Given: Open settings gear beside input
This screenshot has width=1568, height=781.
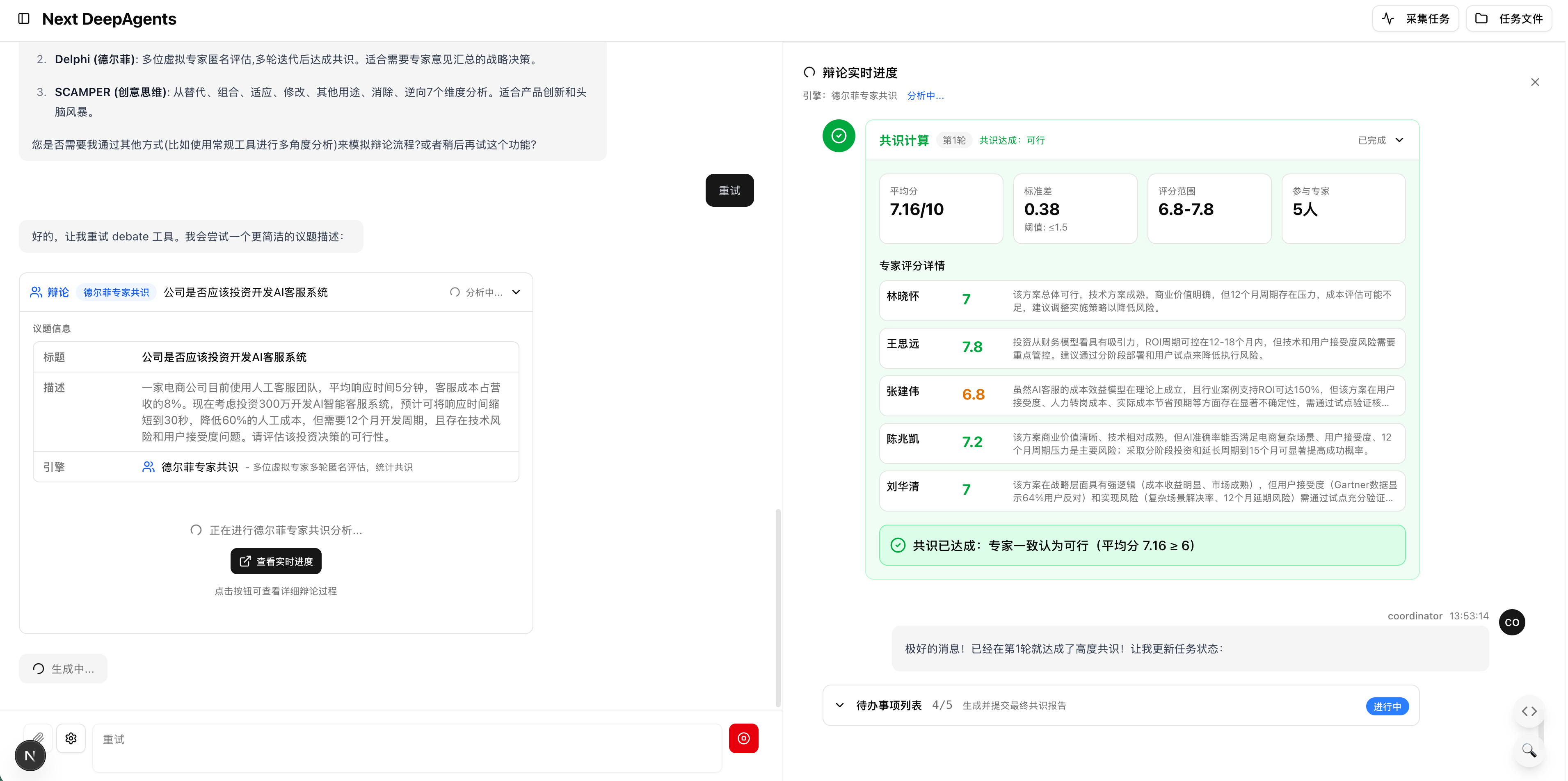Looking at the screenshot, I should pos(71,738).
